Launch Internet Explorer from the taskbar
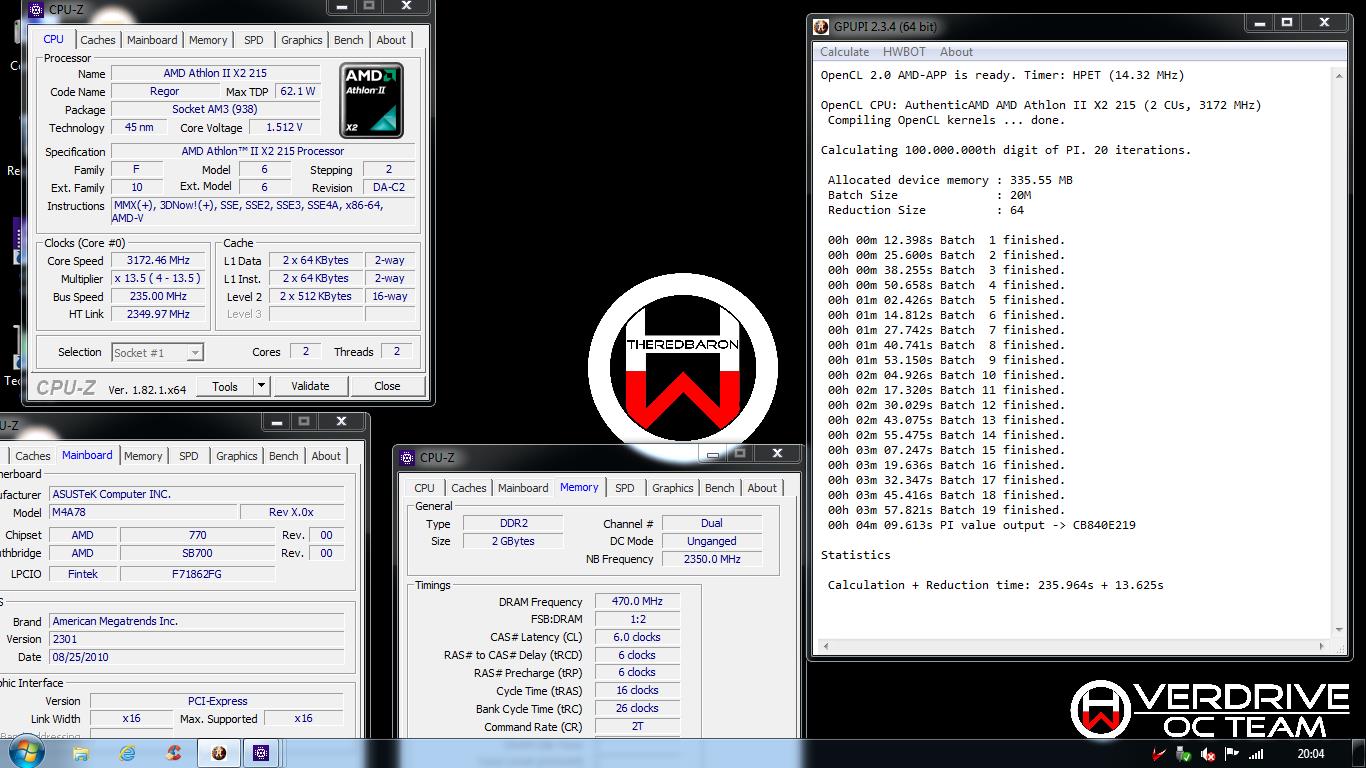1366x768 pixels. click(127, 753)
